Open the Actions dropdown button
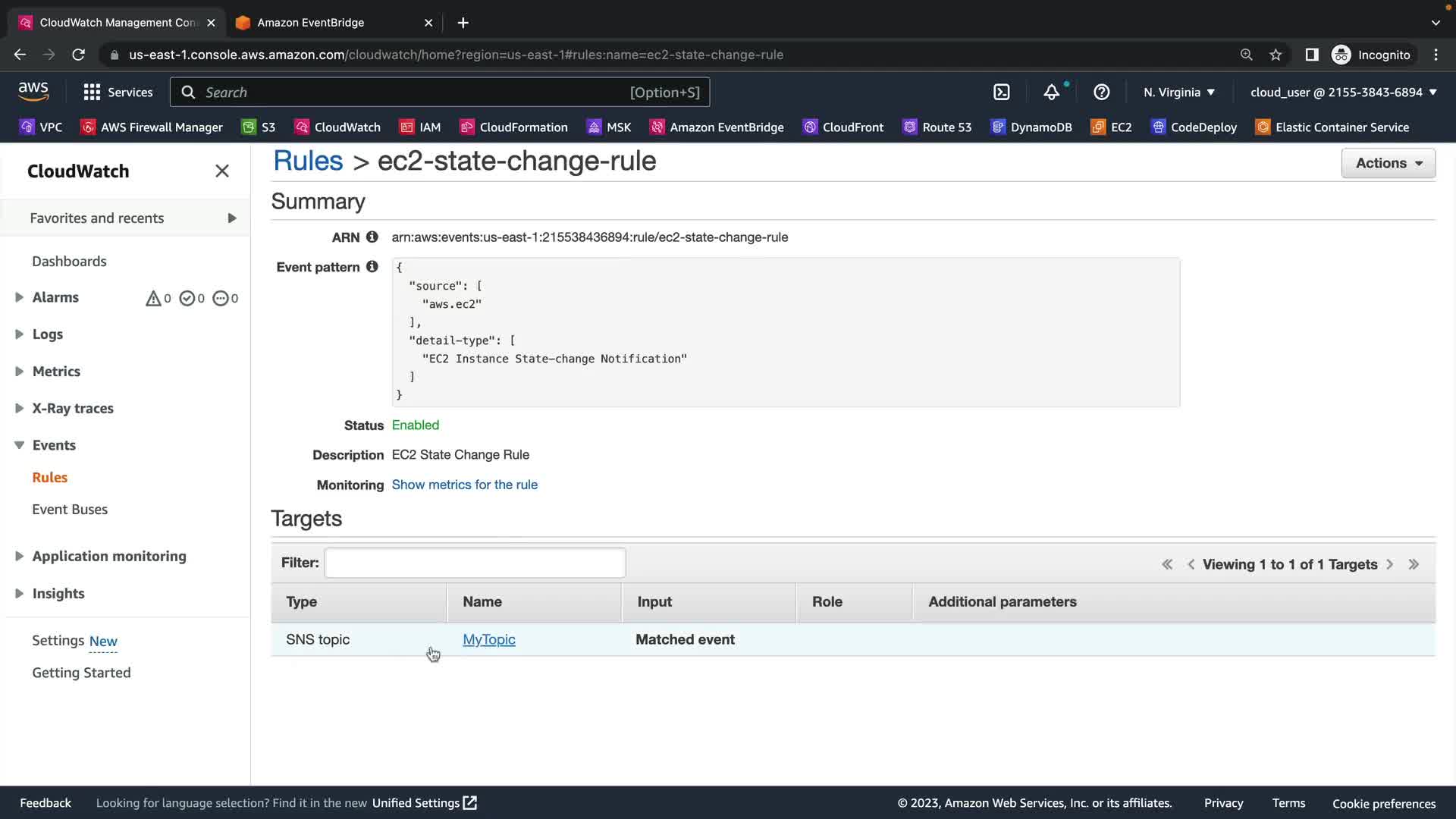 point(1388,163)
